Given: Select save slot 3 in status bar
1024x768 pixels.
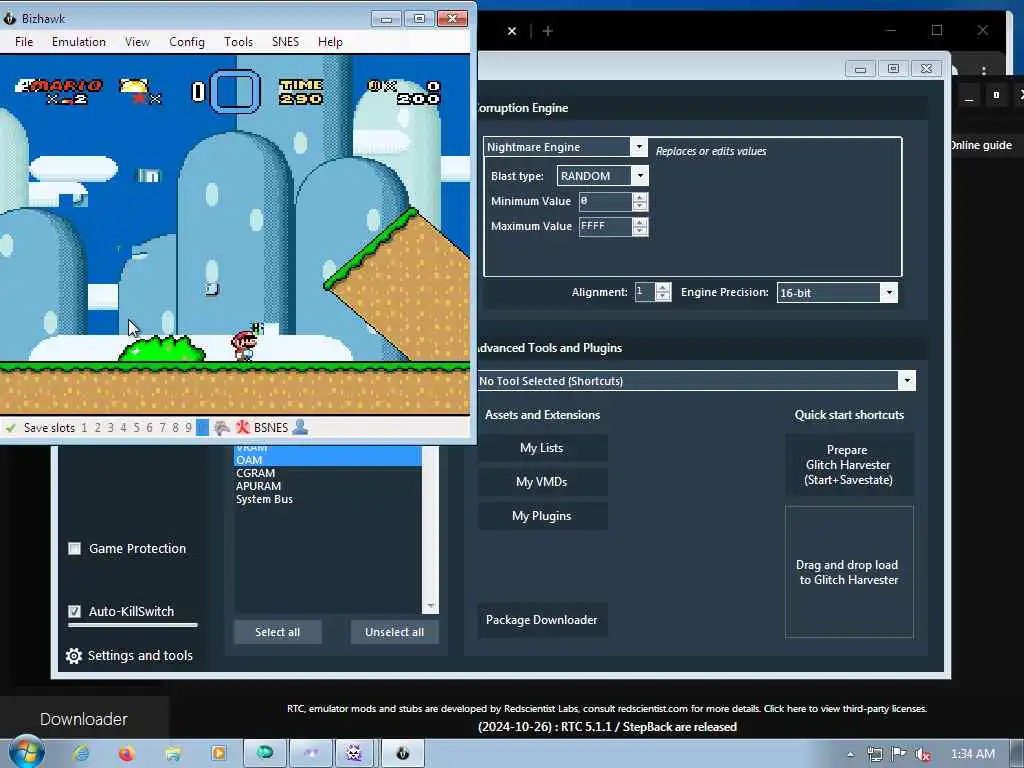Looking at the screenshot, I should point(110,428).
